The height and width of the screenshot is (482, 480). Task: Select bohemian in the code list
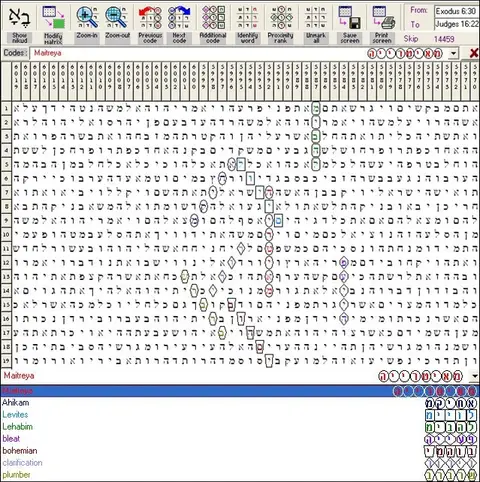coord(19,451)
